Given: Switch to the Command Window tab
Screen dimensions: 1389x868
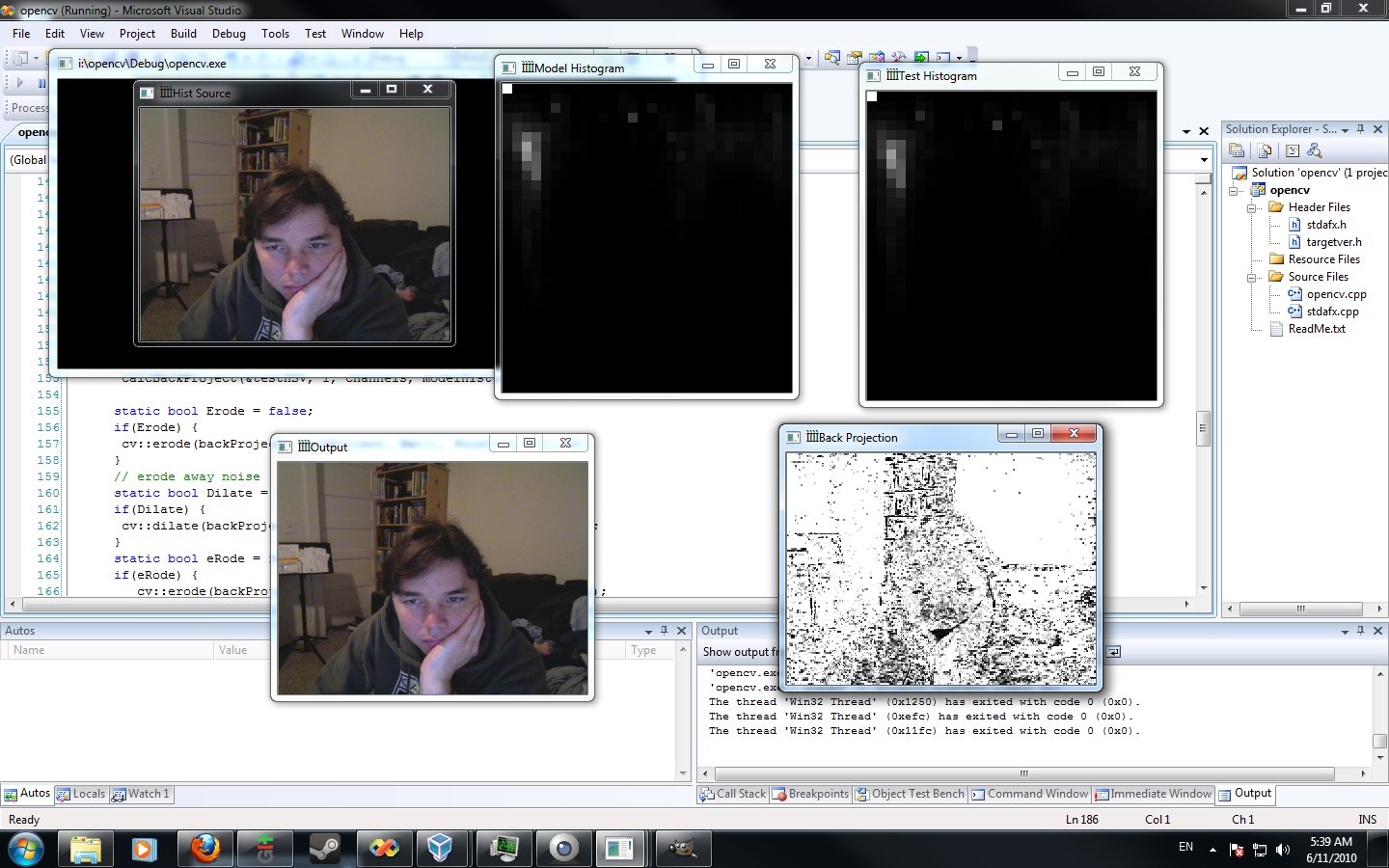Looking at the screenshot, I should (1029, 794).
